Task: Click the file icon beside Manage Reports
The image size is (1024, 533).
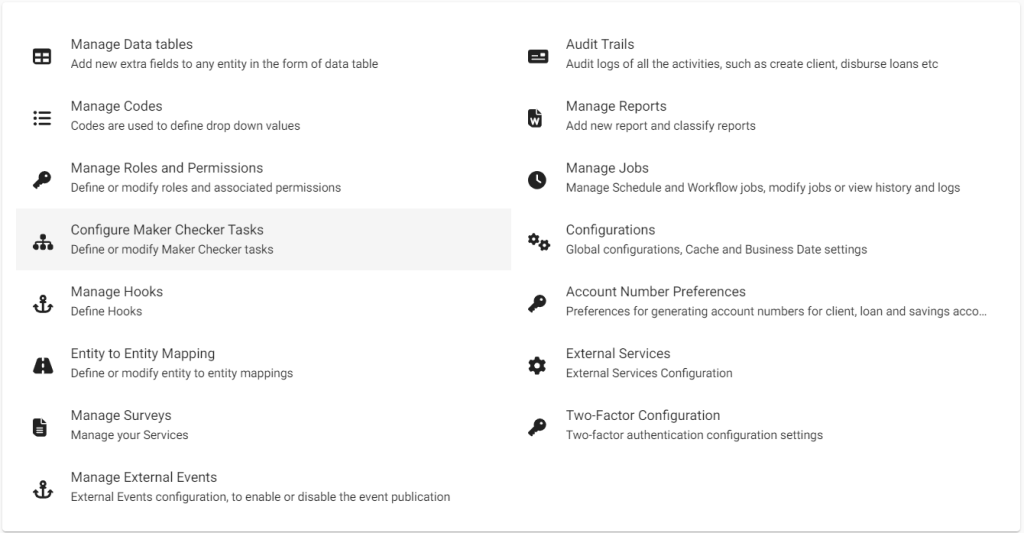Action: click(x=536, y=119)
